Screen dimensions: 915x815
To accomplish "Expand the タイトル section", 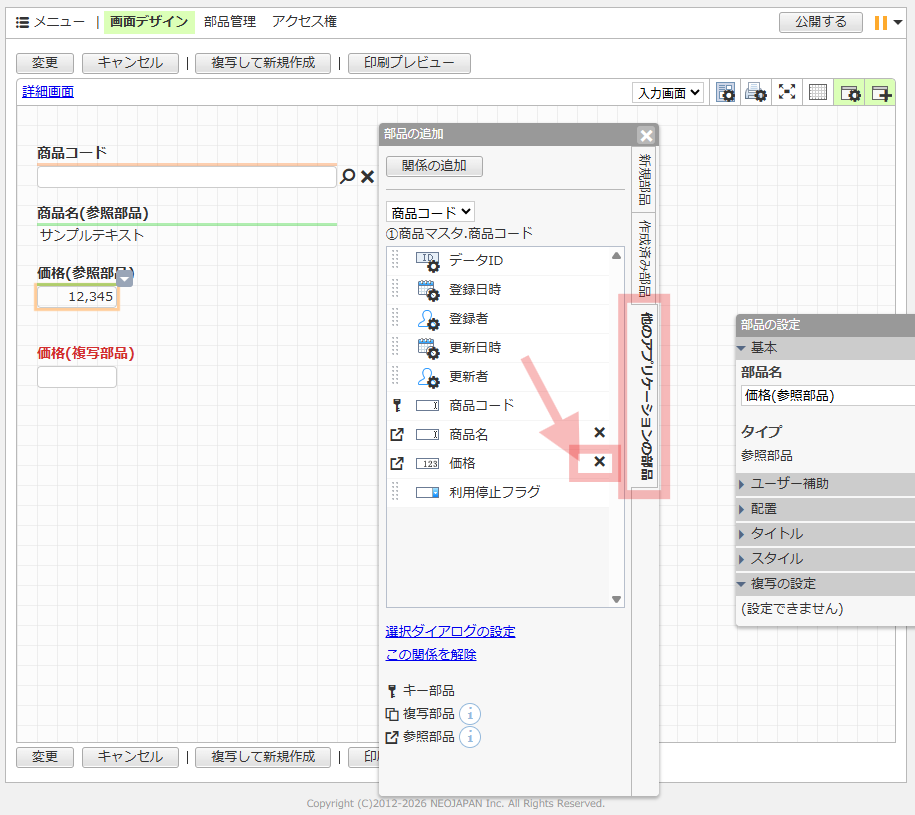I will (825, 534).
